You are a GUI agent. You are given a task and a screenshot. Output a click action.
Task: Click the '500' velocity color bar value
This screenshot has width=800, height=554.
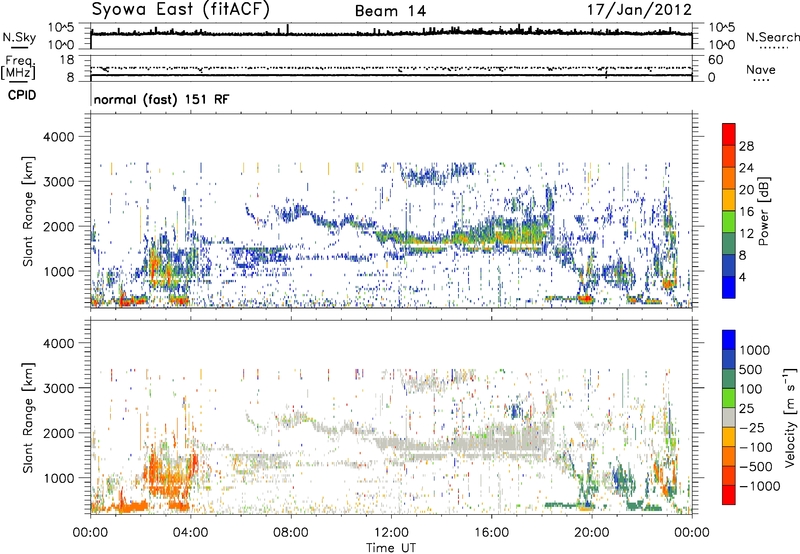(x=751, y=370)
